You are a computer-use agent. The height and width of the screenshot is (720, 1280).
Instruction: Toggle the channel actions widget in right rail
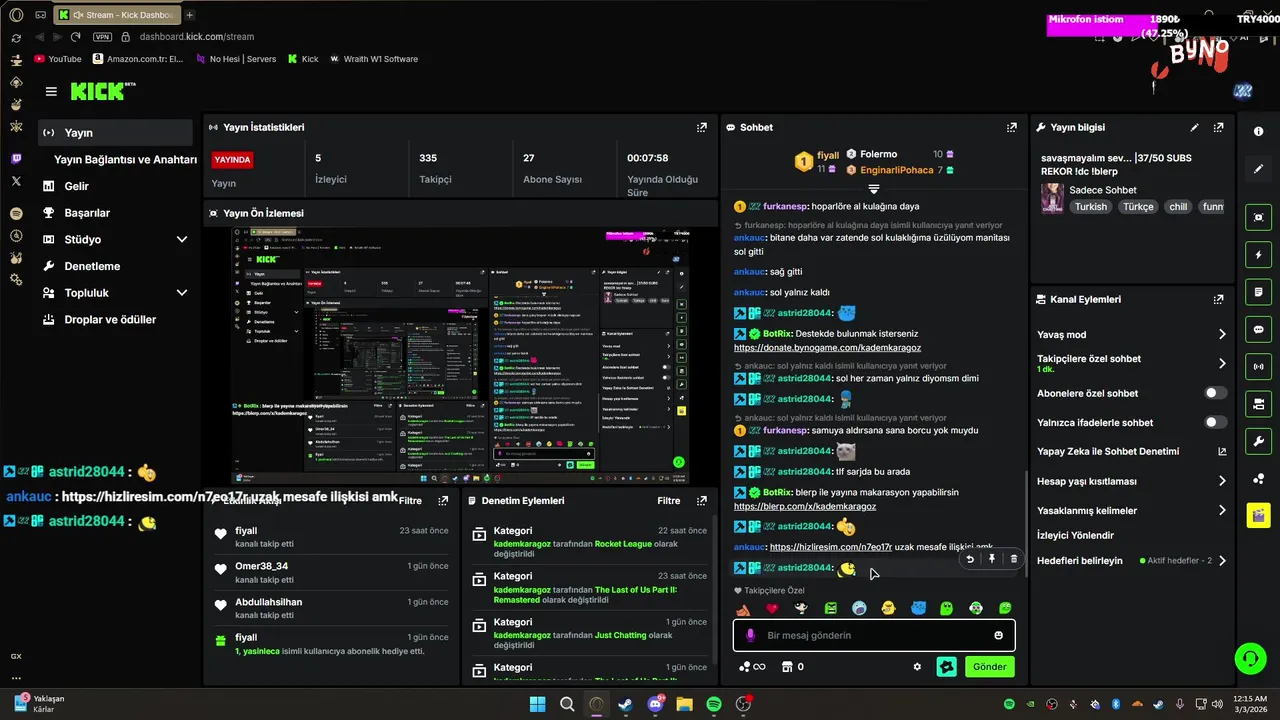tap(1258, 404)
